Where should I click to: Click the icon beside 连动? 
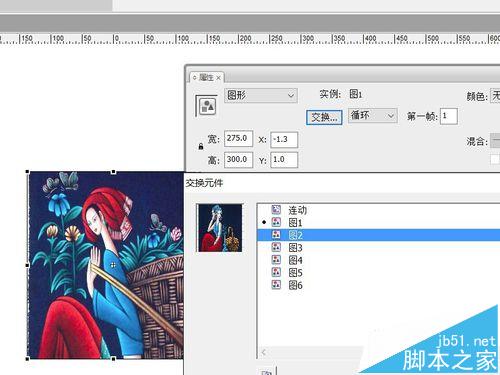[x=276, y=209]
